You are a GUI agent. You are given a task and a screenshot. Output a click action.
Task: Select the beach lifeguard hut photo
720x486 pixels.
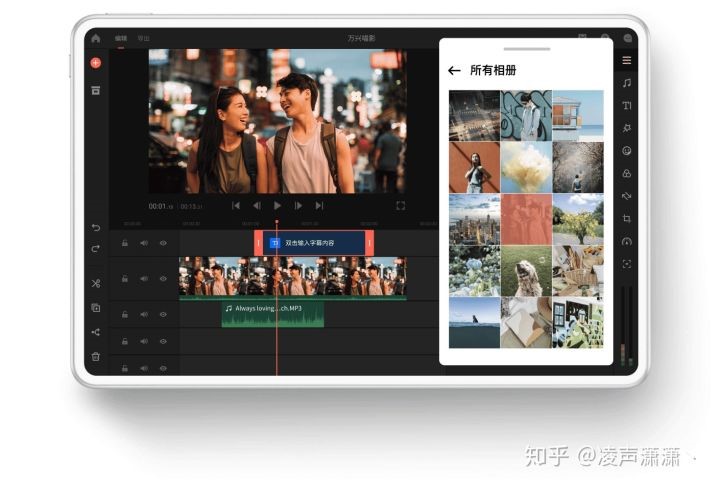[x=578, y=116]
